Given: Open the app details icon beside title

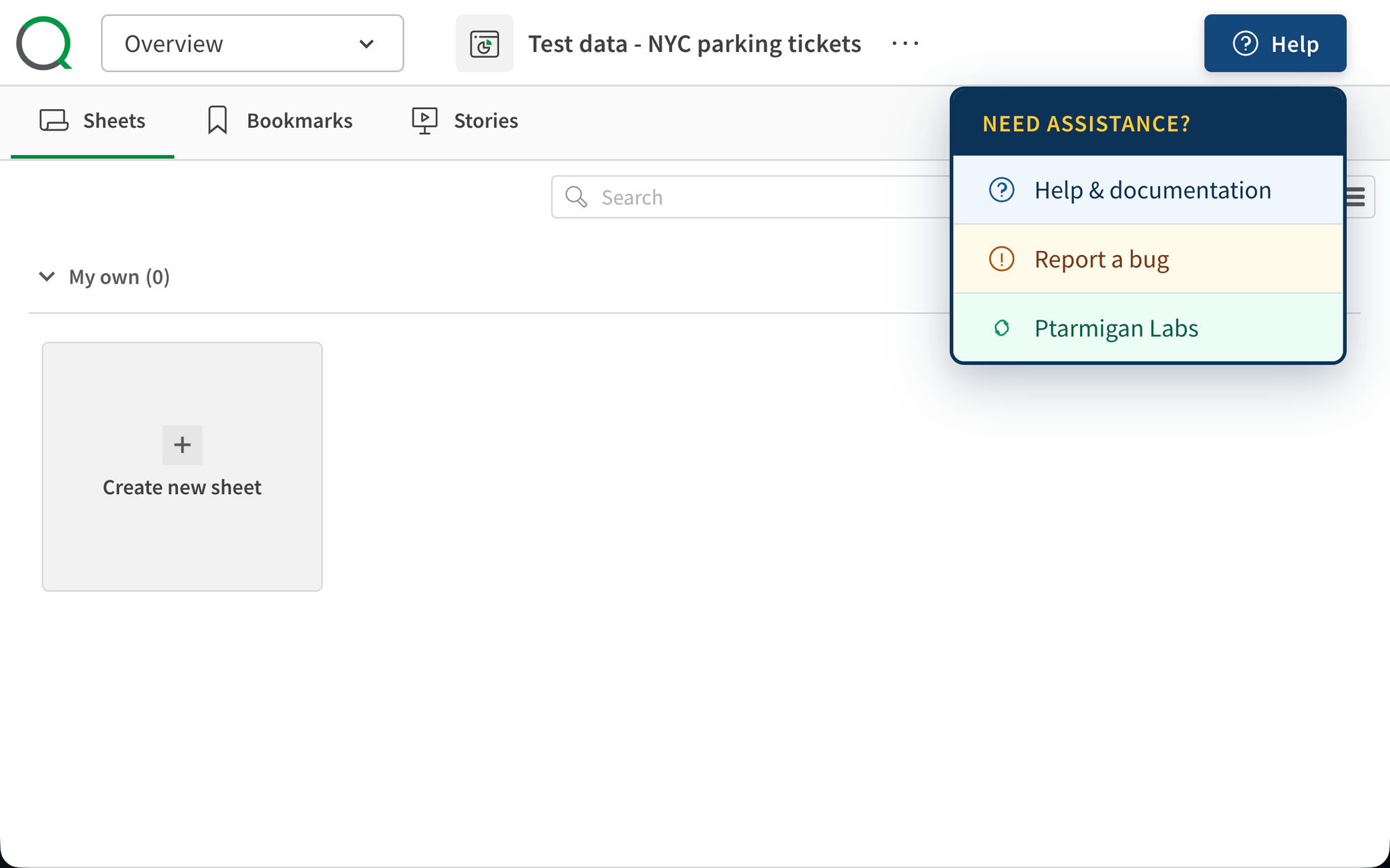Looking at the screenshot, I should [x=484, y=44].
